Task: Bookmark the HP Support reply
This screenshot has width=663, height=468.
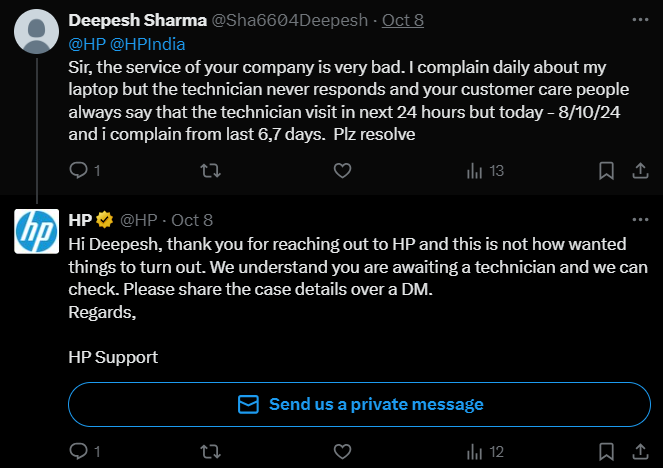Action: pyautogui.click(x=606, y=452)
